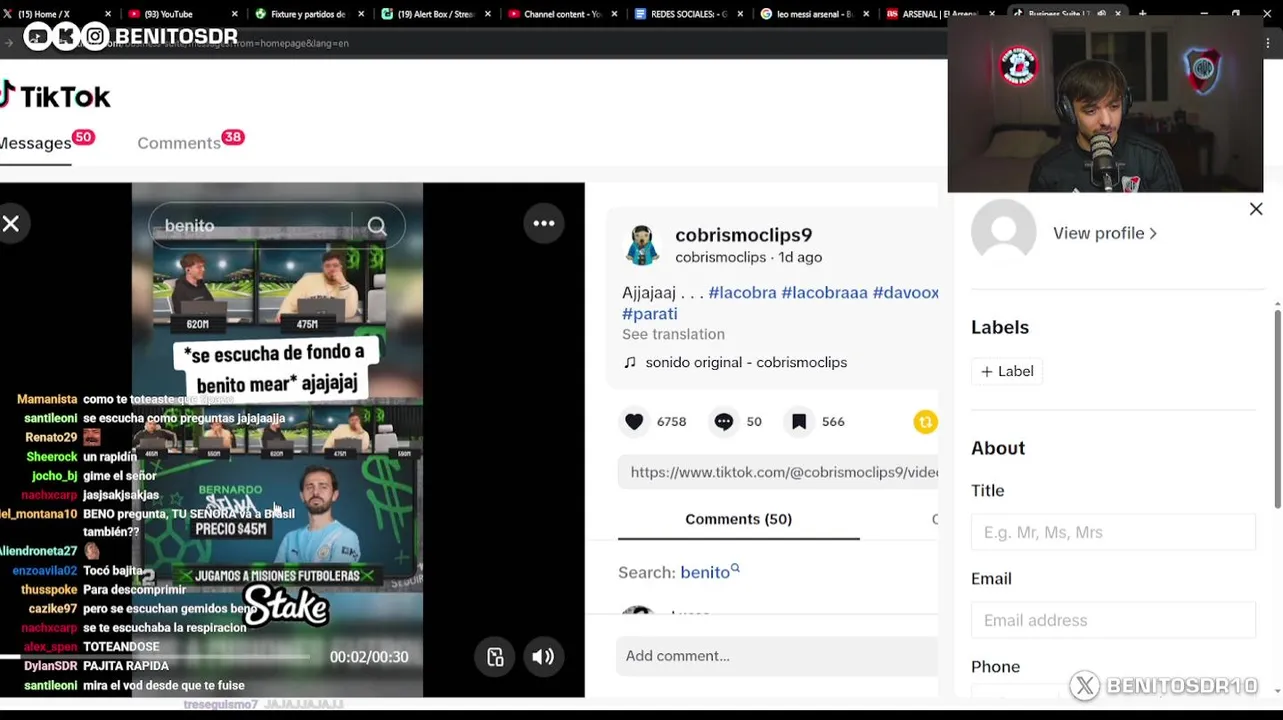Click the #parati hashtag
Screen dimensions: 1283x720
650,314
